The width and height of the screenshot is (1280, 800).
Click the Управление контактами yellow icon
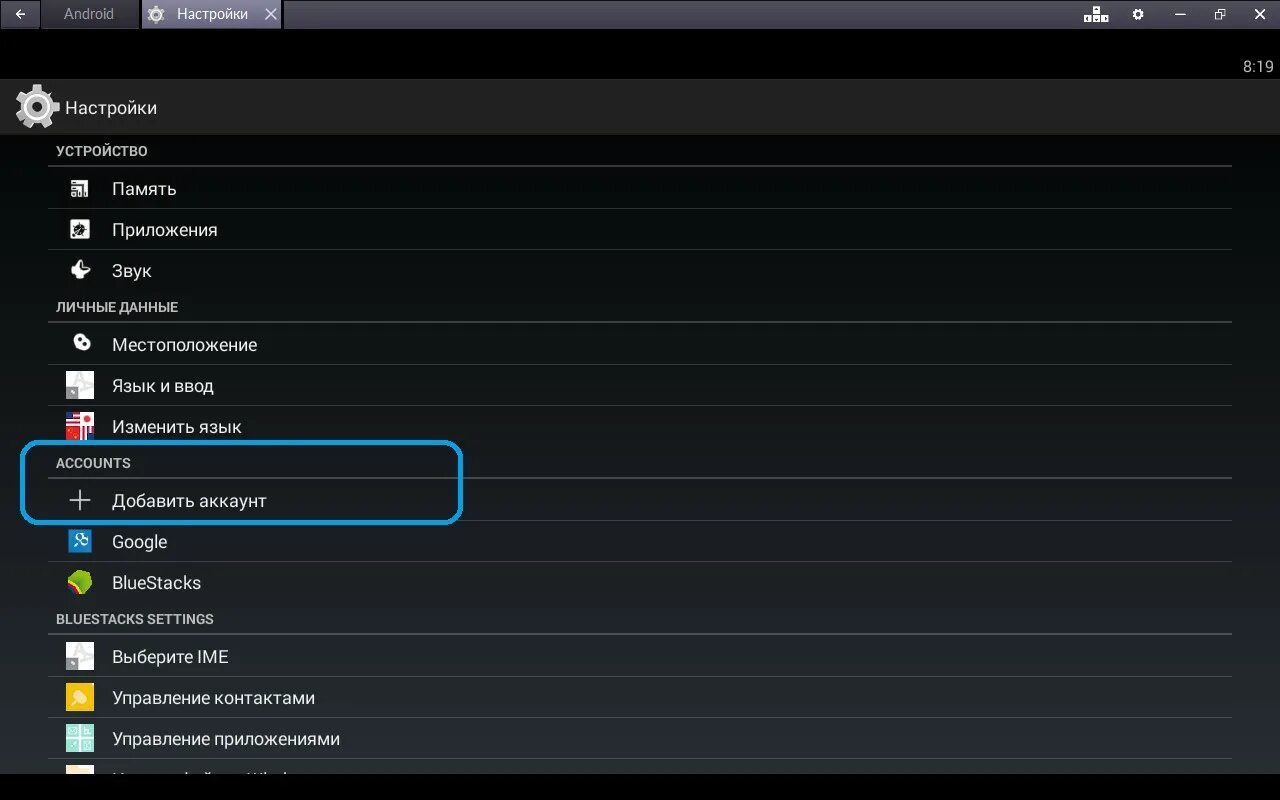click(x=80, y=697)
